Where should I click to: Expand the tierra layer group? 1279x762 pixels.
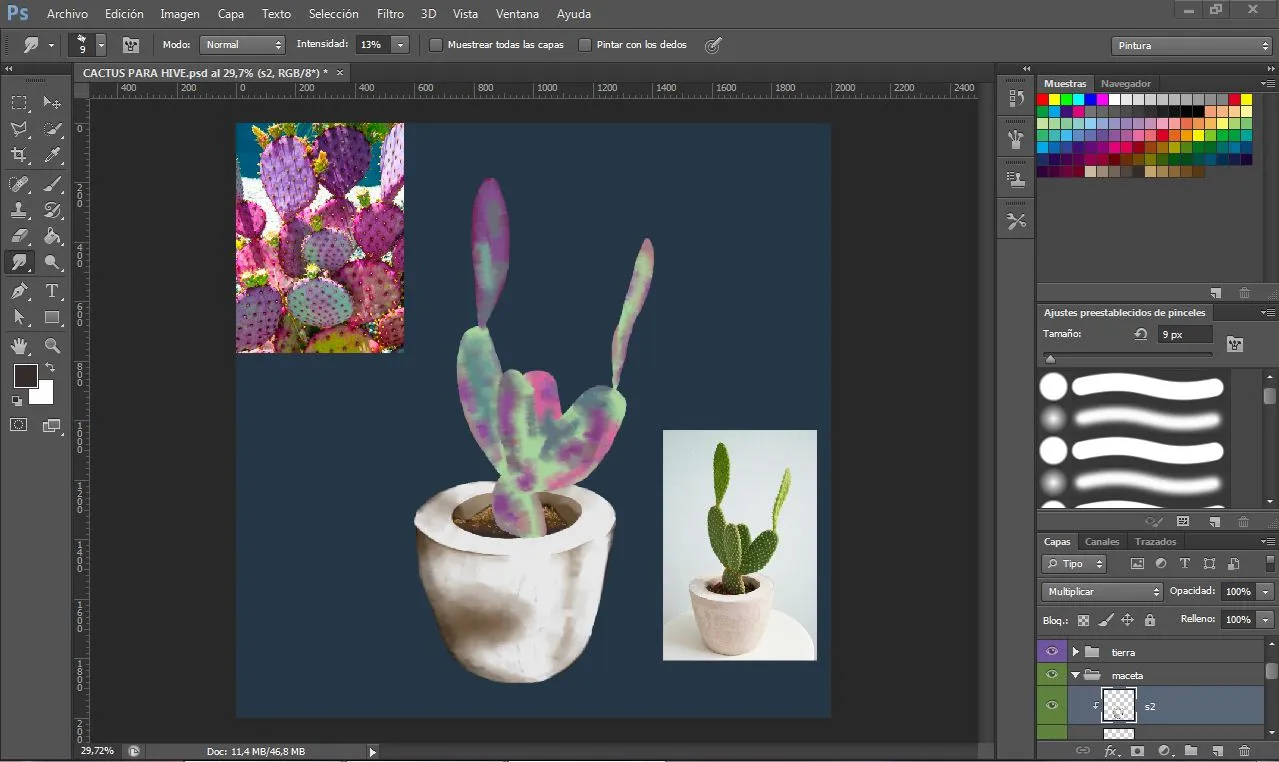coord(1075,652)
